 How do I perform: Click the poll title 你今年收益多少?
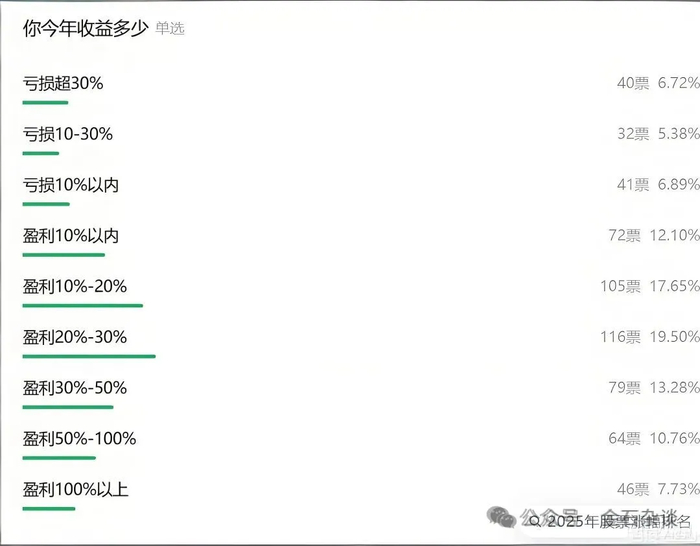tap(85, 28)
